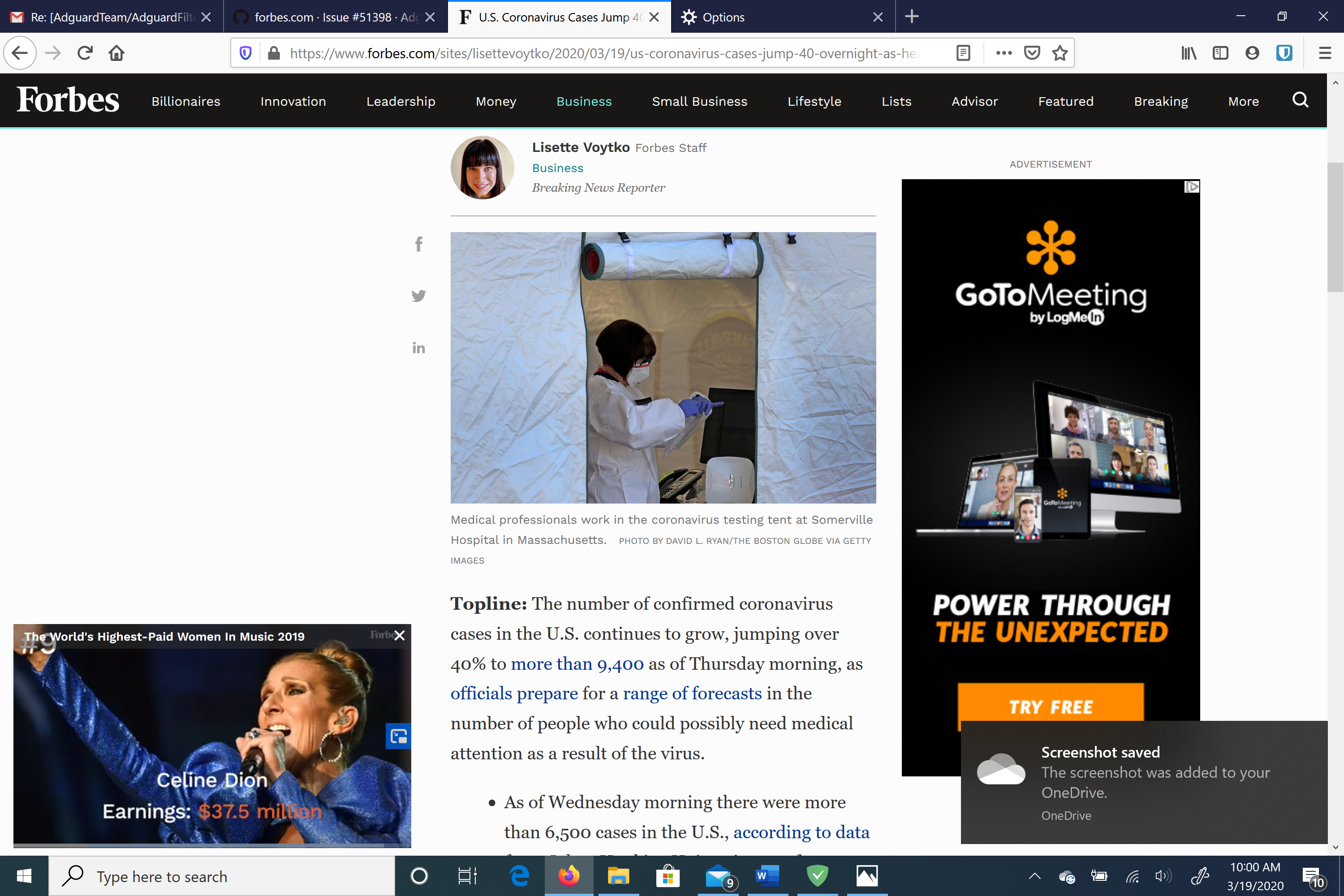Switch to the AdguardTeam Gmail tab
The width and height of the screenshot is (1344, 896).
click(112, 17)
